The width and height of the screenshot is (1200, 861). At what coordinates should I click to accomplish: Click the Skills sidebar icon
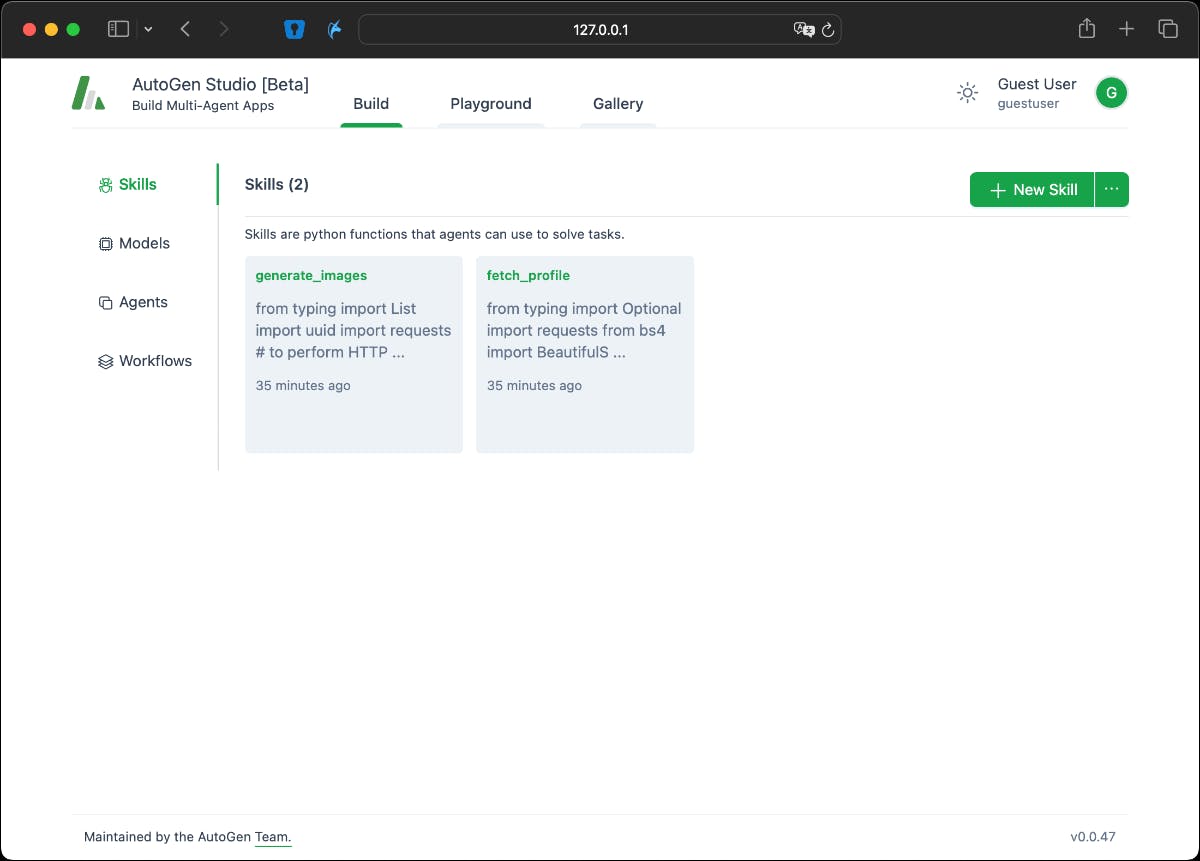point(105,185)
